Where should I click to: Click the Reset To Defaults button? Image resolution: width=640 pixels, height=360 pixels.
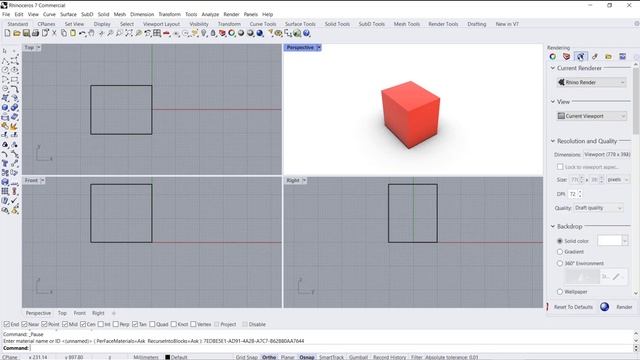573,307
